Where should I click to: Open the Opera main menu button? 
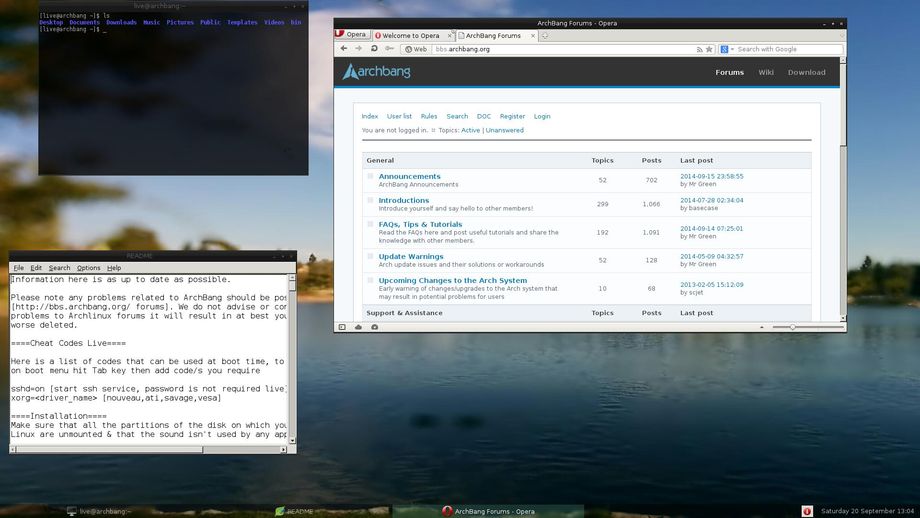[351, 35]
